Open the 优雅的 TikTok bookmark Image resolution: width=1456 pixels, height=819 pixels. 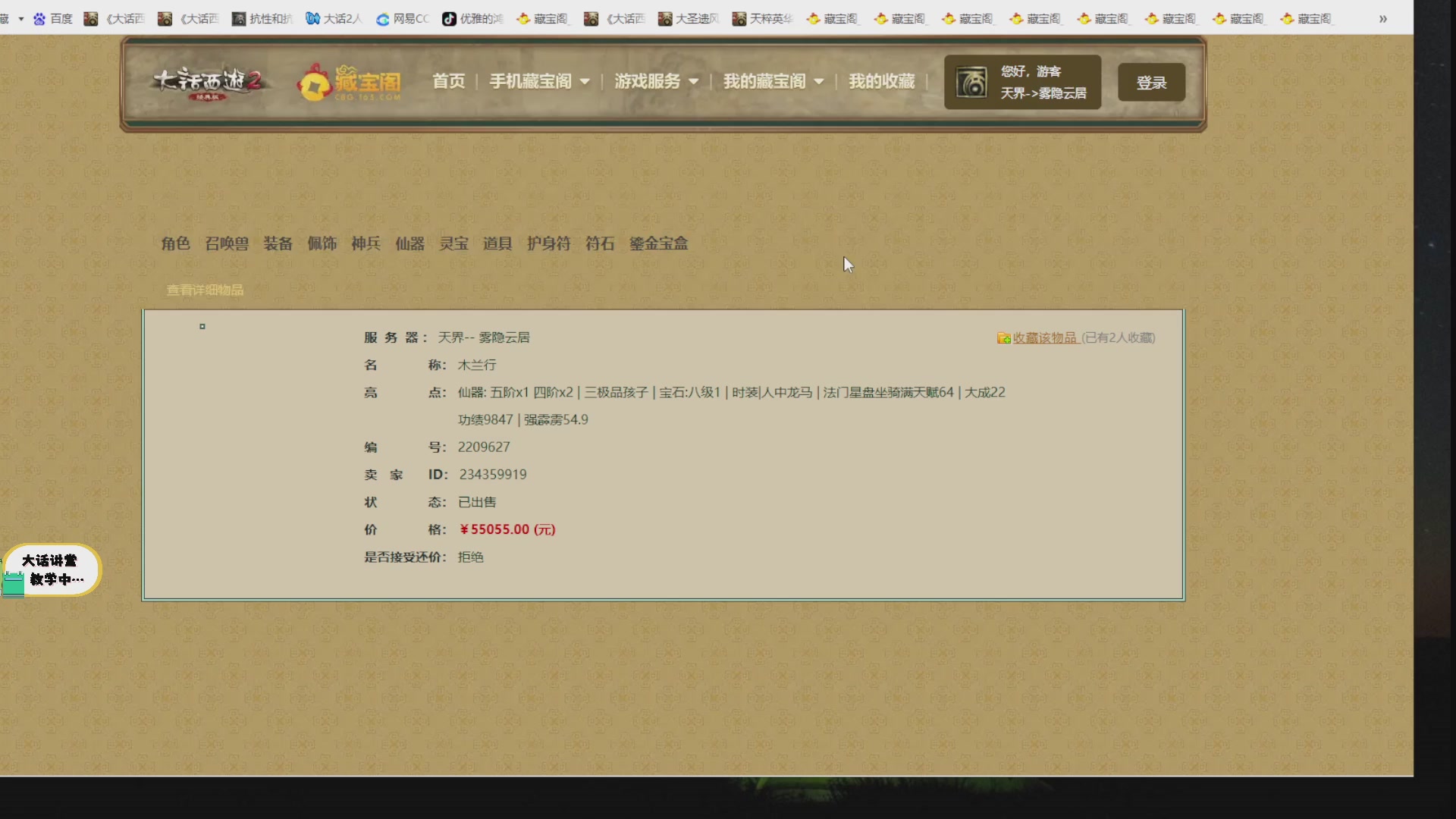(x=473, y=19)
